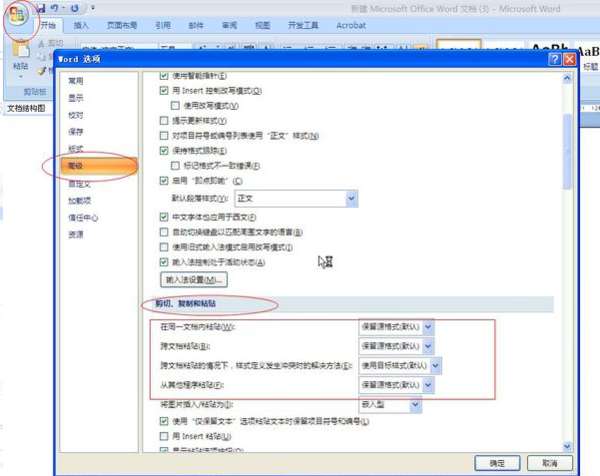Image resolution: width=600 pixels, height=476 pixels.
Task: Toggle 中文字体也应用于西文 checkbox
Action: (x=164, y=217)
